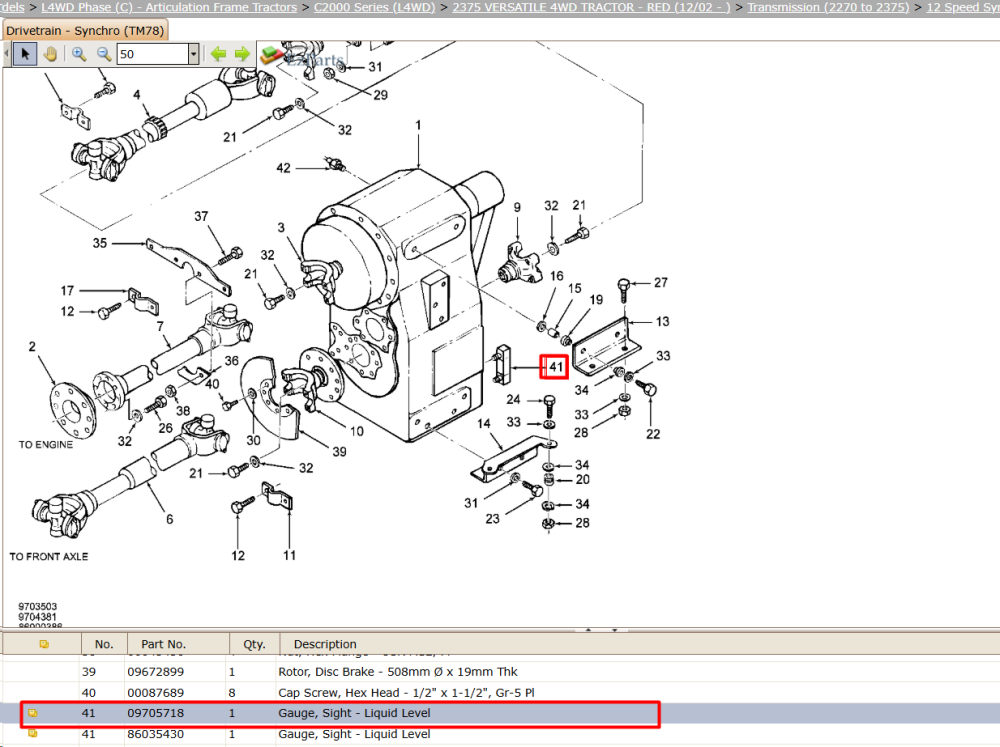Click callout 42 in the diagram
Viewport: 1000px width, 747px height.
point(283,168)
